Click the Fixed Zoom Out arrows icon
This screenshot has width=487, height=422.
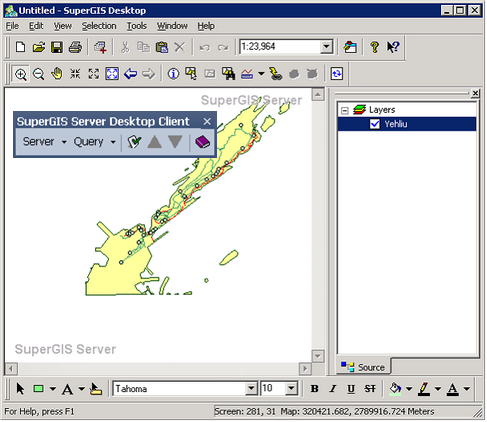point(94,74)
